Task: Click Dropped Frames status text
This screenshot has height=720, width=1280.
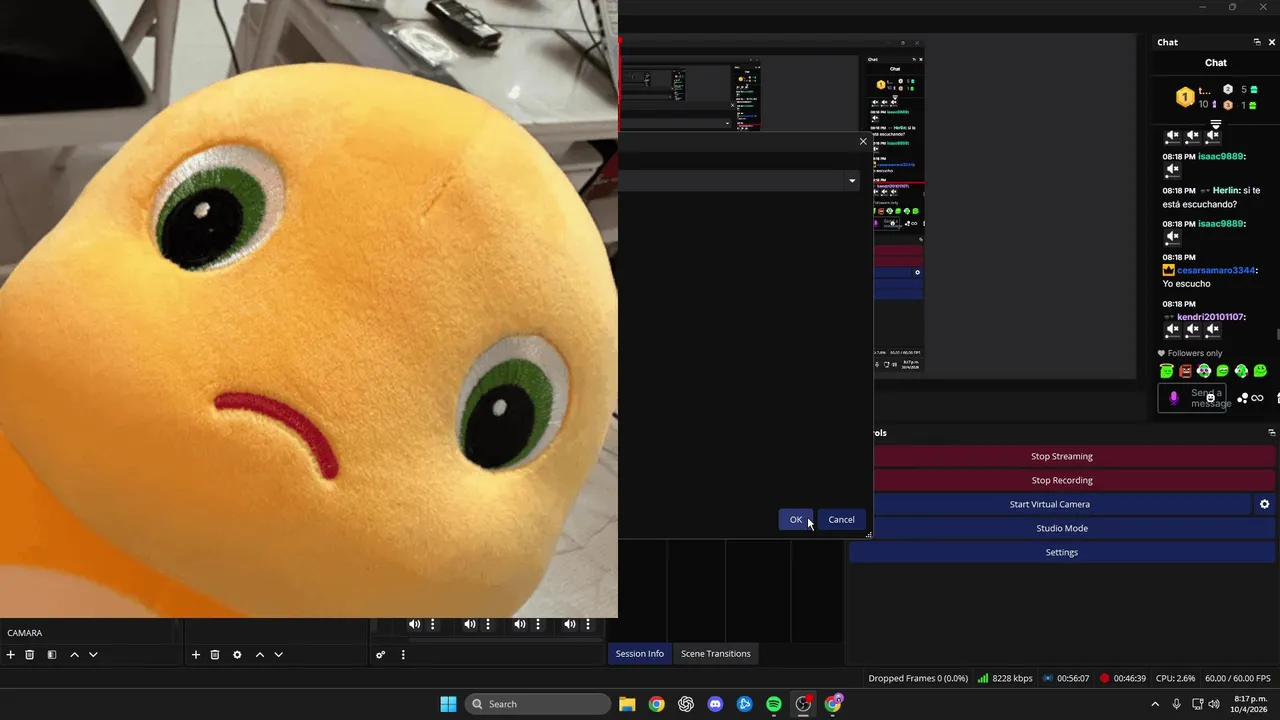Action: pyautogui.click(x=918, y=678)
